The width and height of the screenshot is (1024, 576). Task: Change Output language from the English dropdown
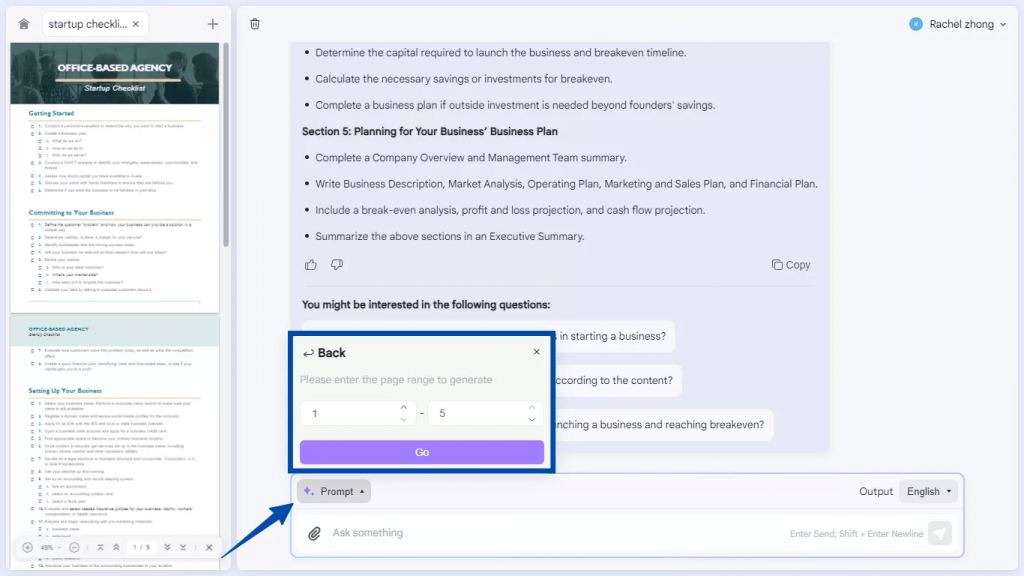[928, 490]
